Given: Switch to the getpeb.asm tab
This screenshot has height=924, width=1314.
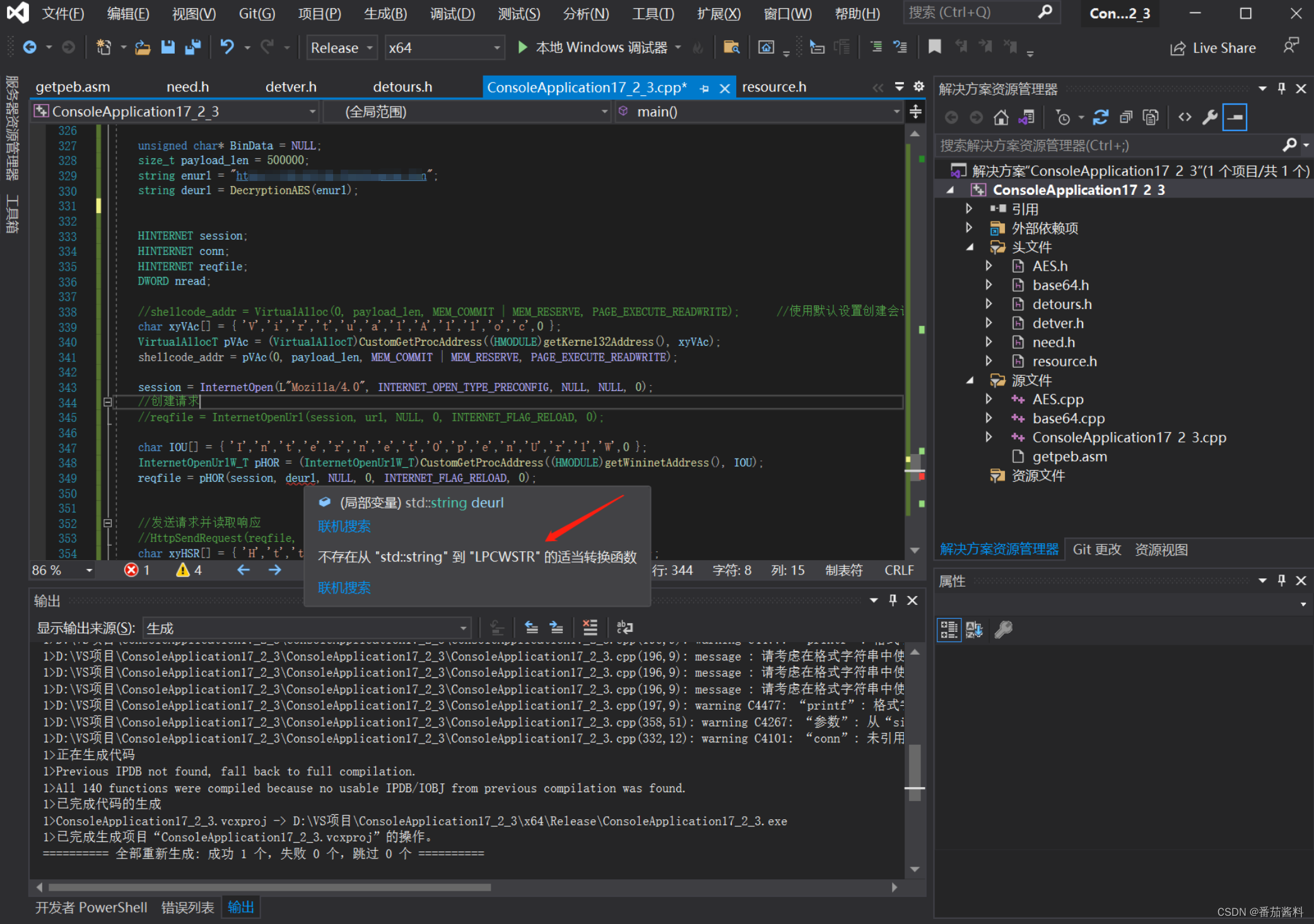Looking at the screenshot, I should (73, 87).
